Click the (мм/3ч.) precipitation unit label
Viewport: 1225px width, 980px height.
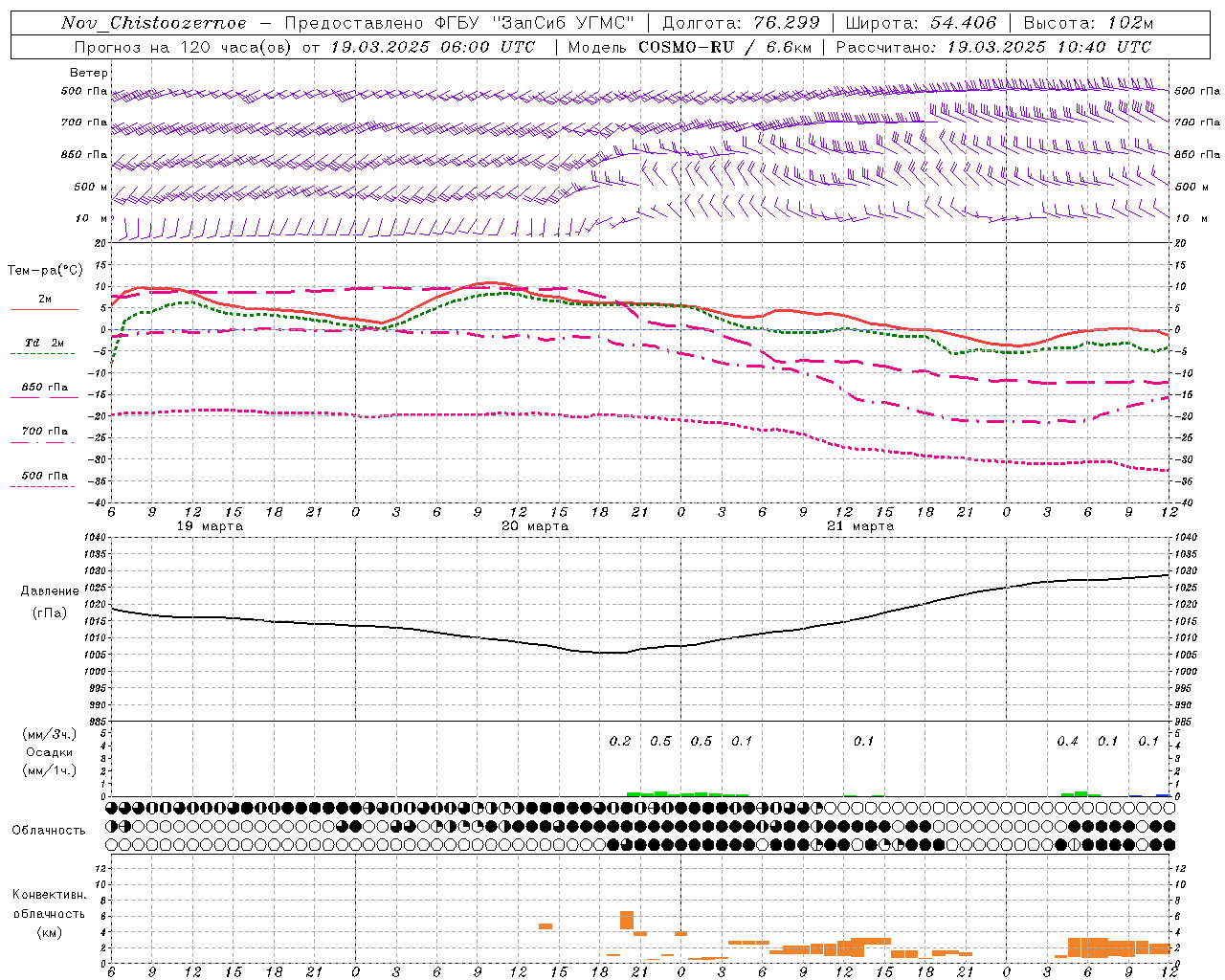pyautogui.click(x=50, y=734)
